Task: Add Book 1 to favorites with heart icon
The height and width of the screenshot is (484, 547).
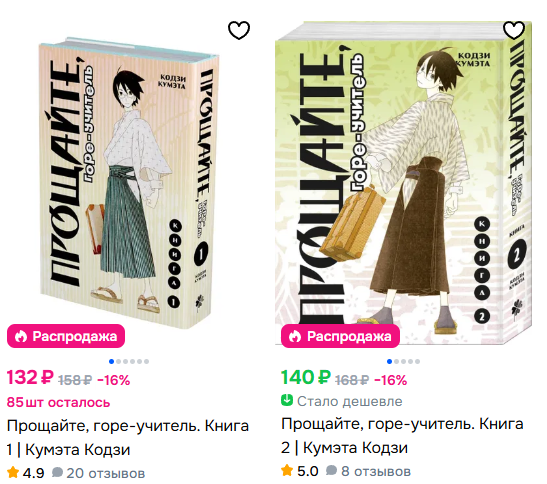Action: coord(239,30)
